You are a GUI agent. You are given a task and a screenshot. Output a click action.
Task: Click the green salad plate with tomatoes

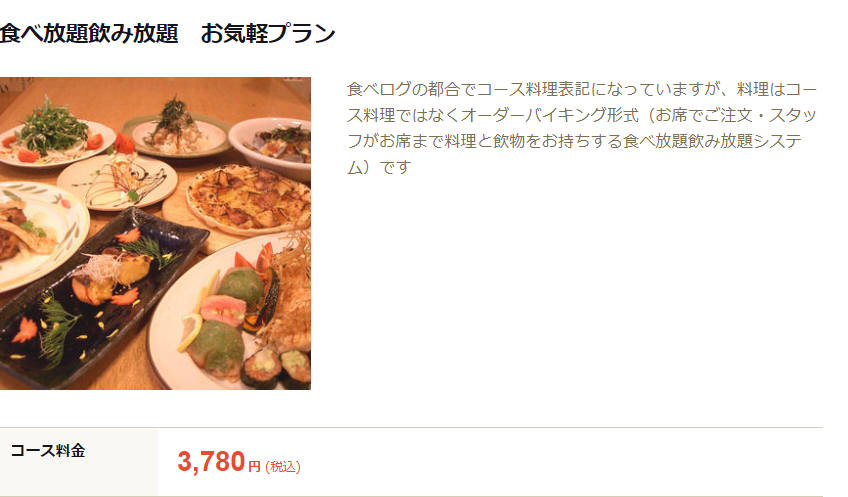[x=54, y=138]
